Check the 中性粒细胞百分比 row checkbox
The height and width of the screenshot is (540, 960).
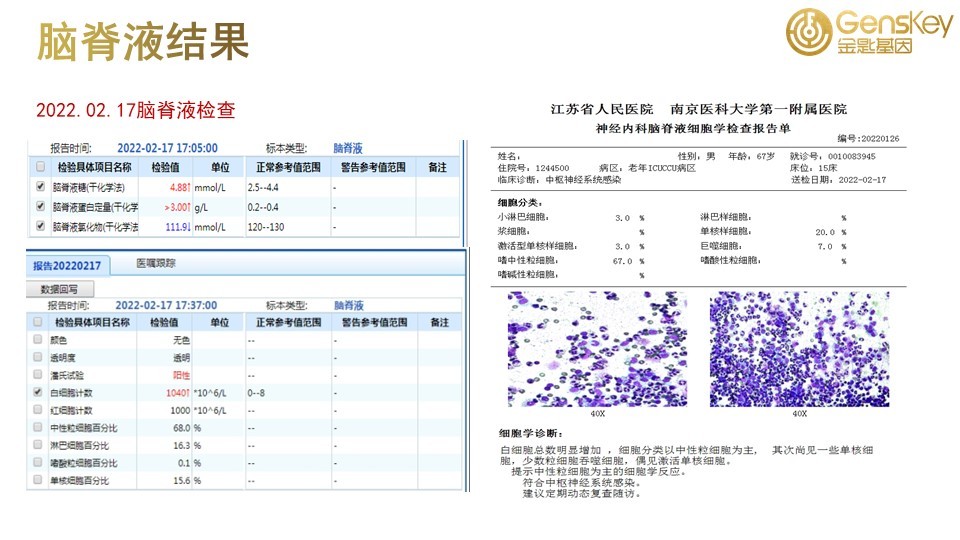pyautogui.click(x=38, y=427)
